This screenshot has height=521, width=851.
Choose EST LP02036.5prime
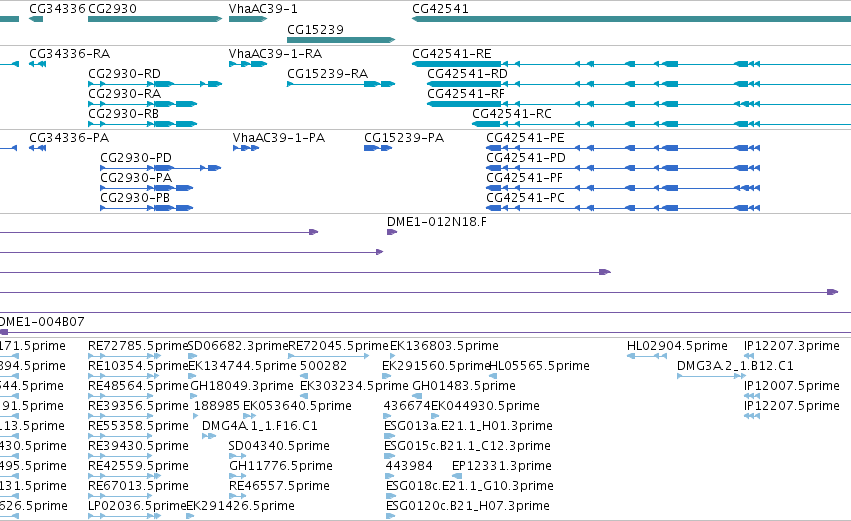[x=137, y=506]
